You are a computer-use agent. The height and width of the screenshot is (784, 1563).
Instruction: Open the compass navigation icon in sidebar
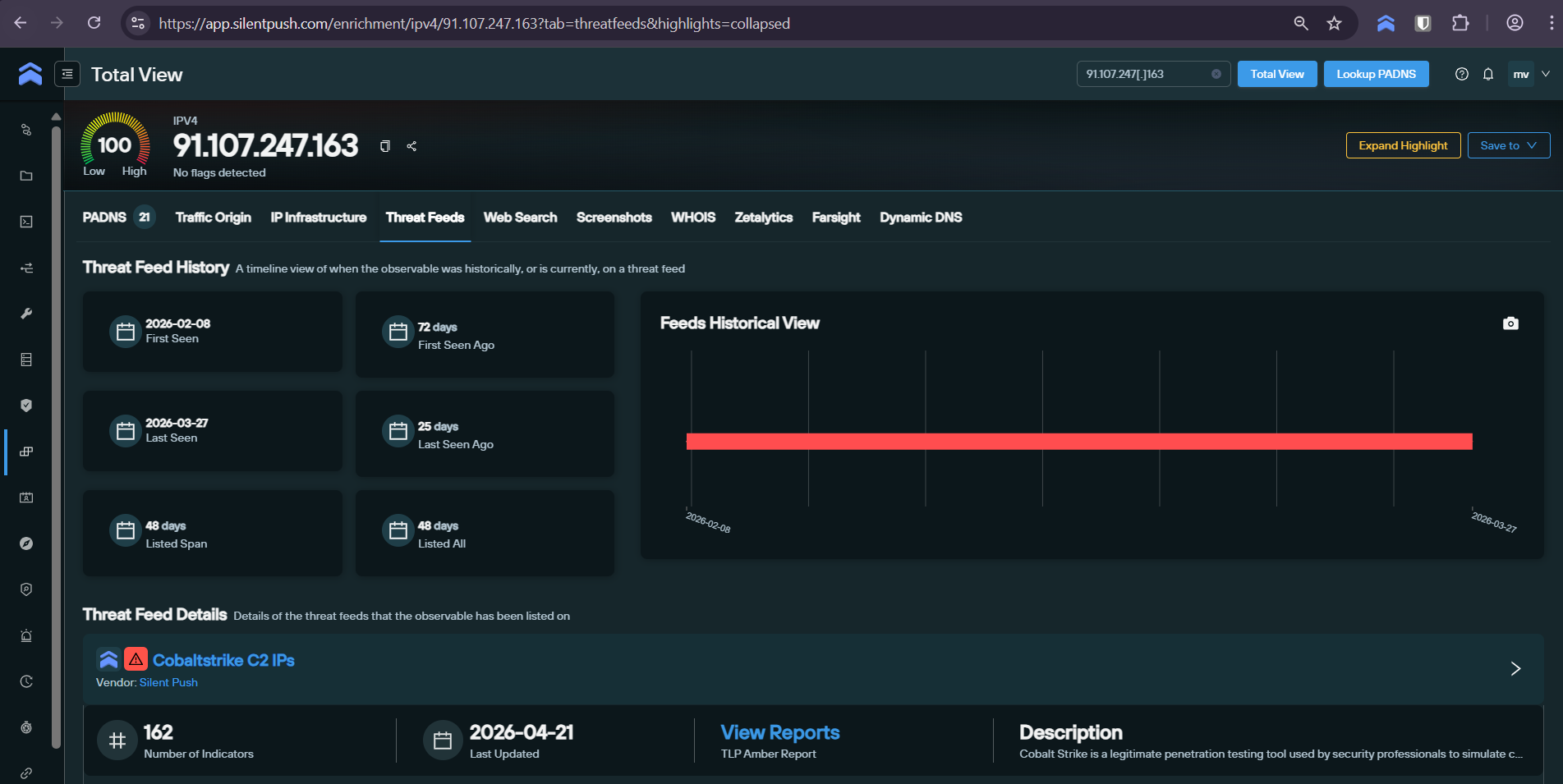pyautogui.click(x=25, y=543)
